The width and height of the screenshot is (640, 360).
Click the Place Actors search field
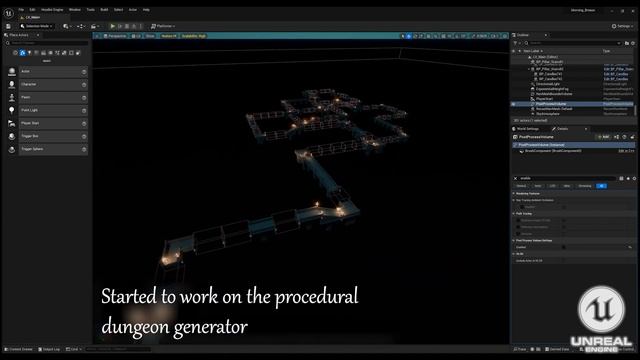[48, 43]
